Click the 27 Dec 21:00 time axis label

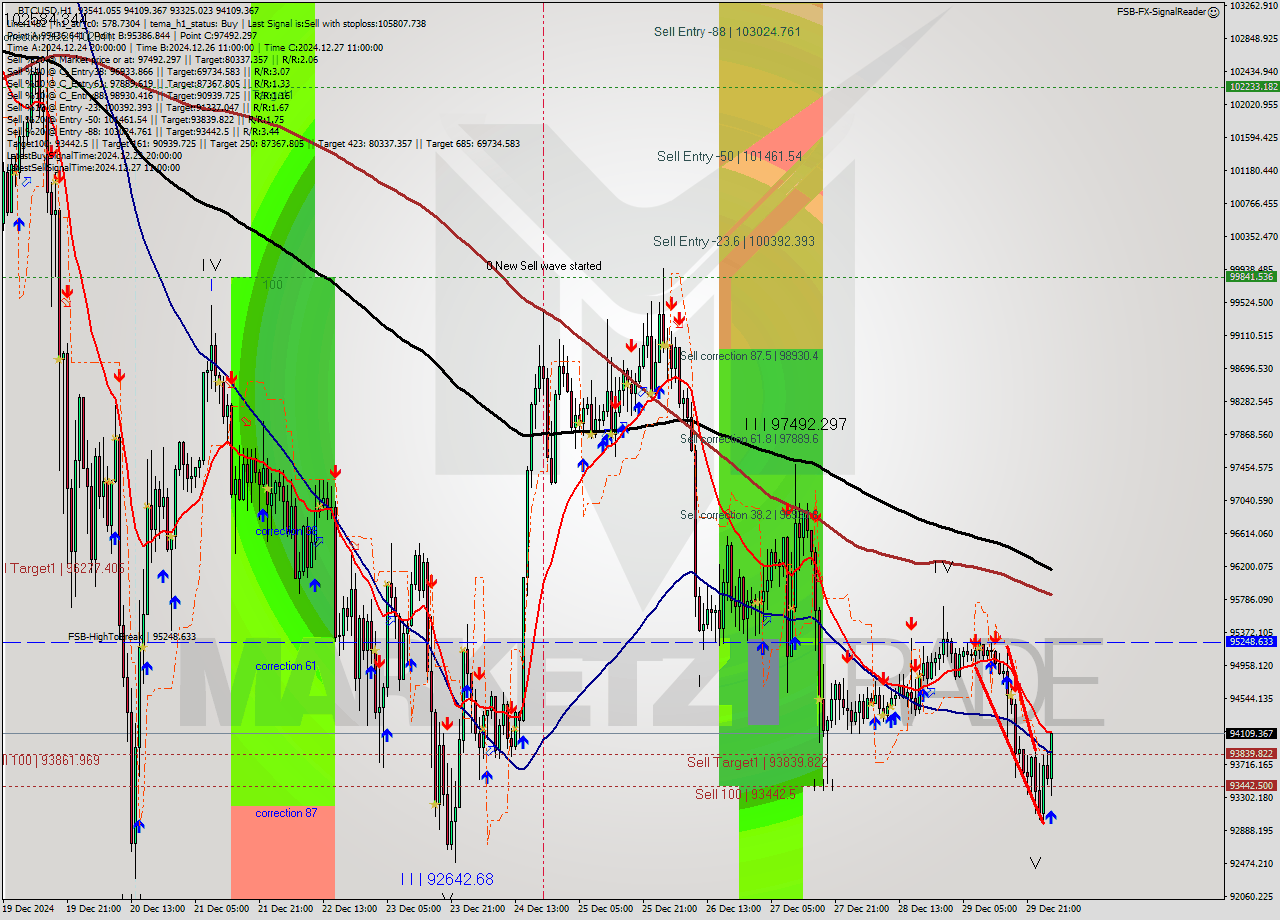pos(860,909)
